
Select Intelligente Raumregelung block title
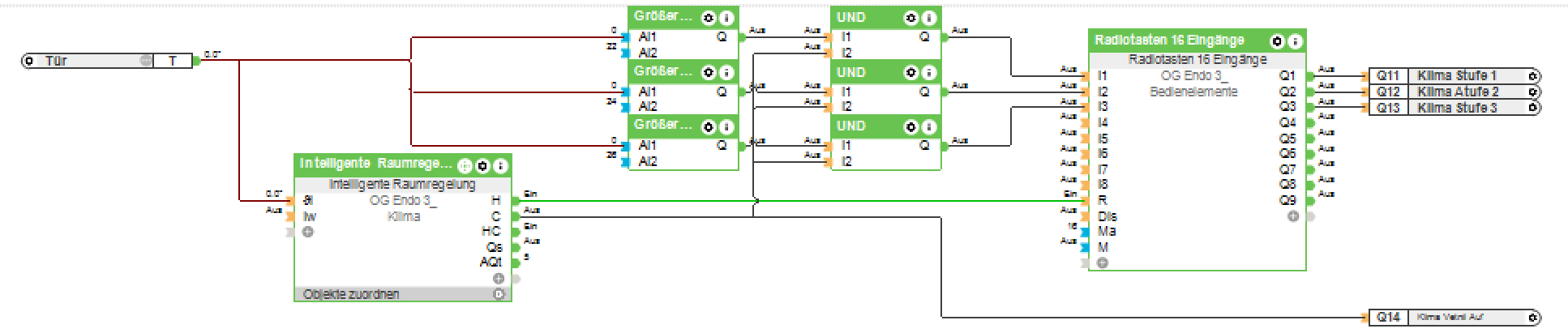coord(375,164)
